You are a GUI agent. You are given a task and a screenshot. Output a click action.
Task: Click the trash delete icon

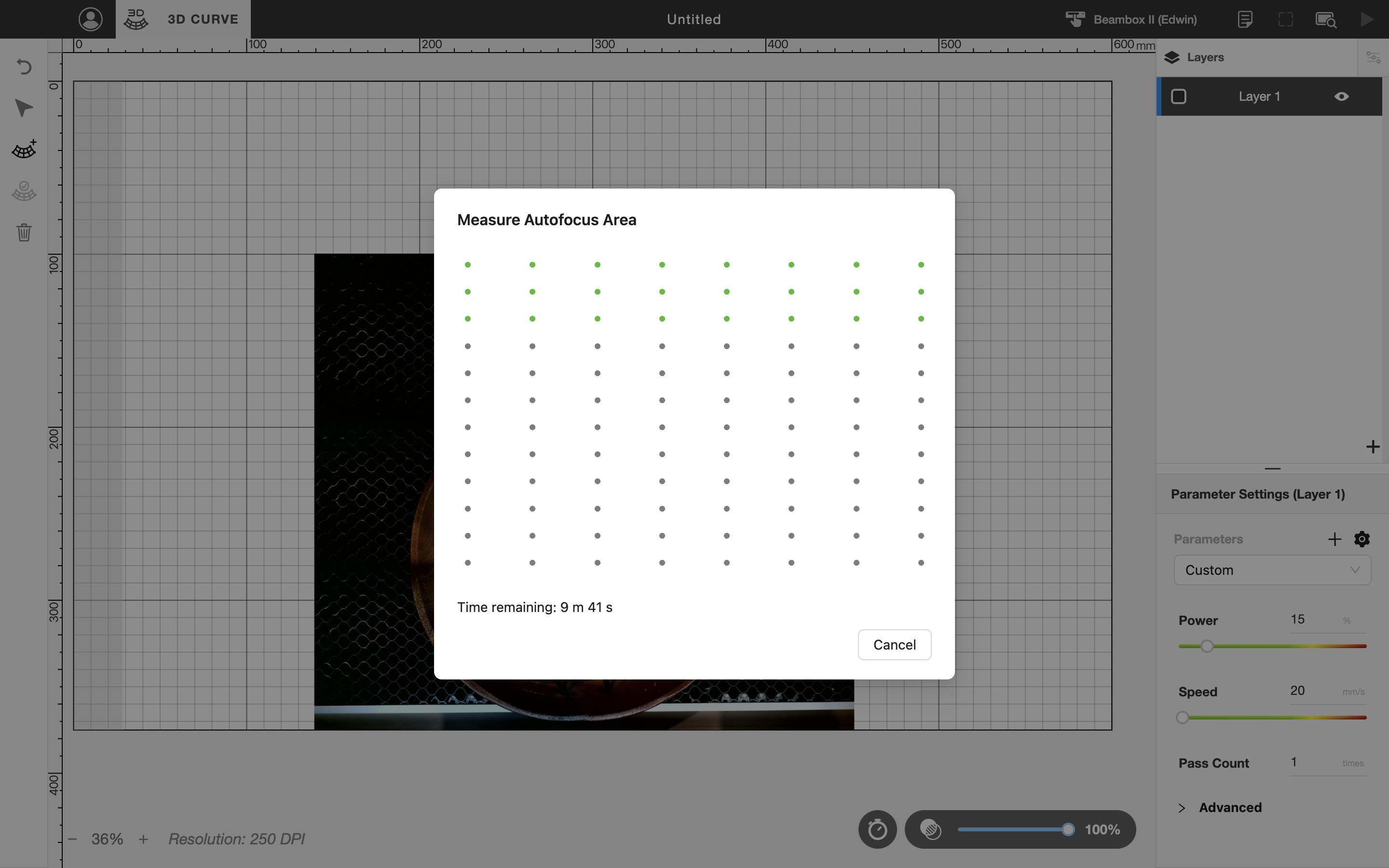(x=24, y=232)
